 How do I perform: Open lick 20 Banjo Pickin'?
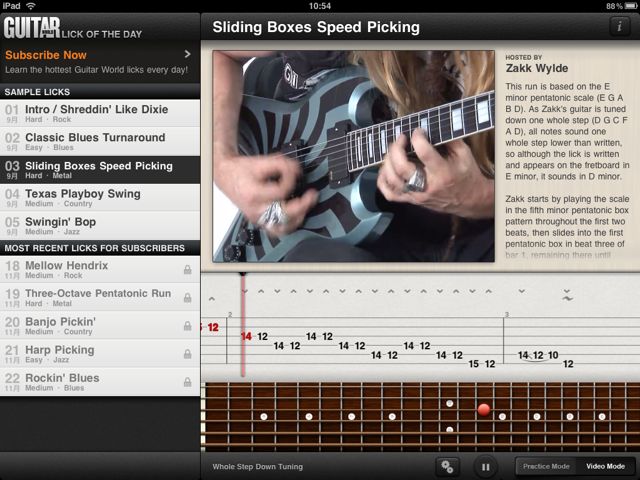point(100,326)
